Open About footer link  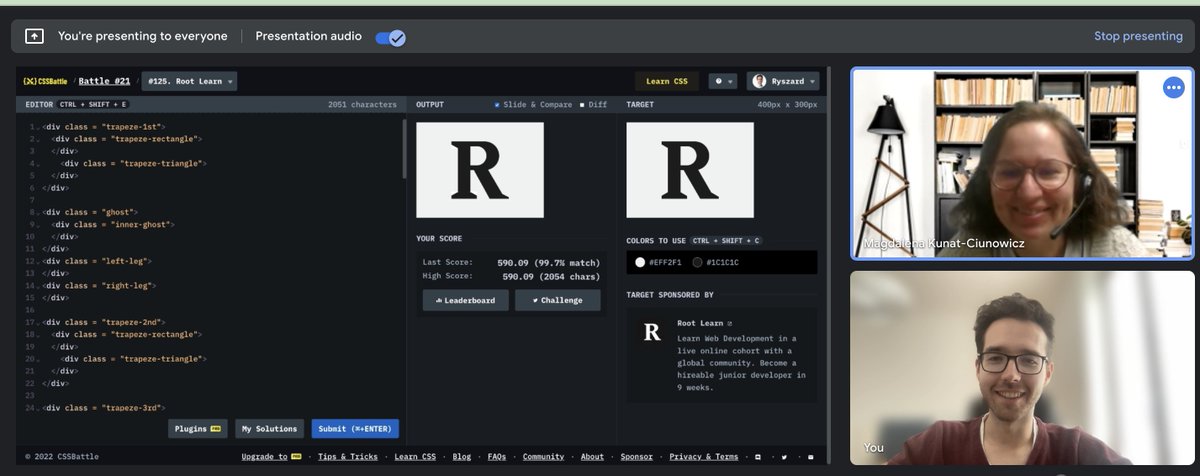592,457
